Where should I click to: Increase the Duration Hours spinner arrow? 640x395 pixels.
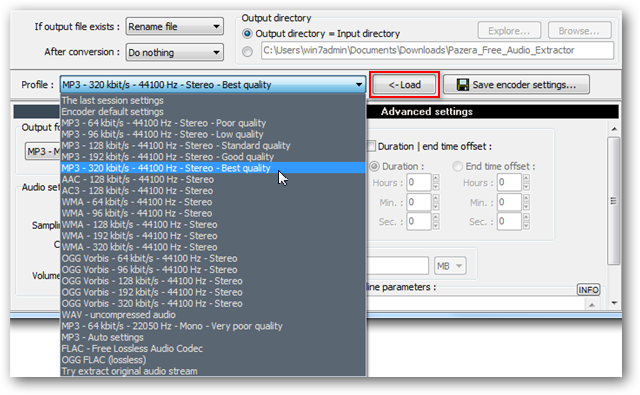point(436,178)
